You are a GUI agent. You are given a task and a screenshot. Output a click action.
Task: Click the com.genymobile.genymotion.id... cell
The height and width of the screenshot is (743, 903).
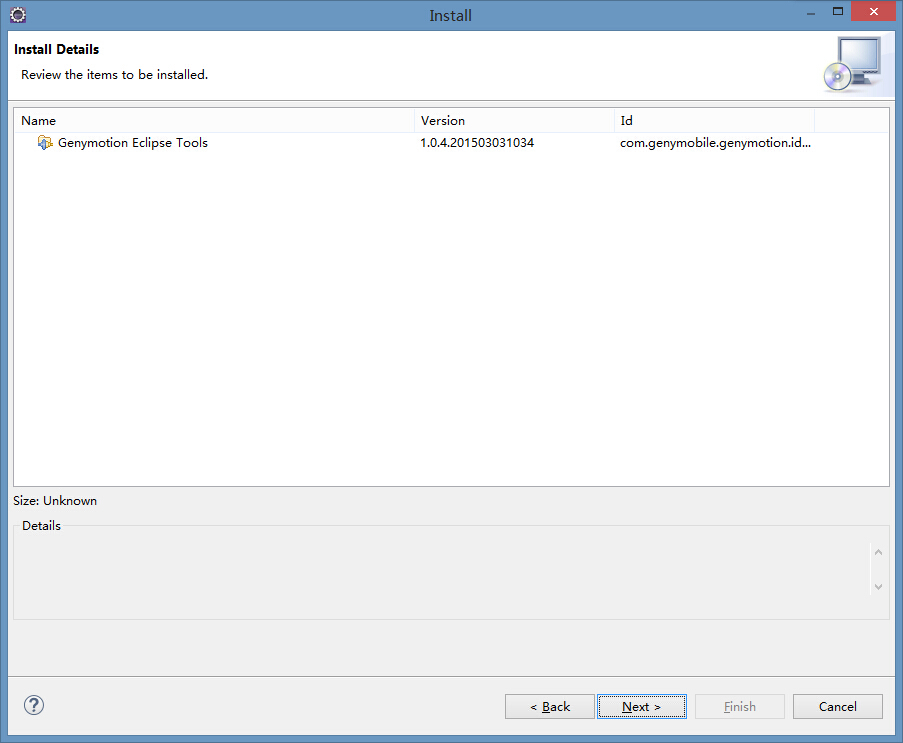[715, 143]
